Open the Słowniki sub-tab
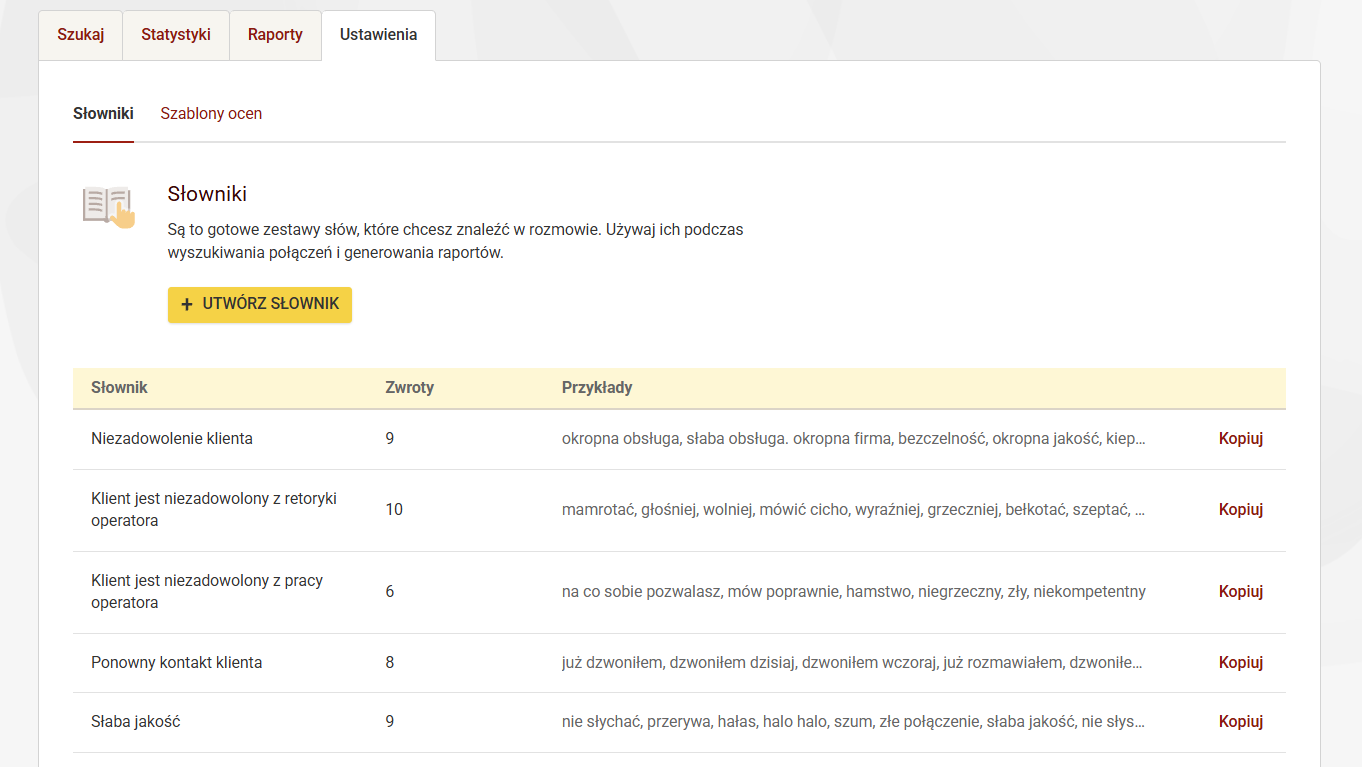The height and width of the screenshot is (767, 1362). (x=103, y=114)
